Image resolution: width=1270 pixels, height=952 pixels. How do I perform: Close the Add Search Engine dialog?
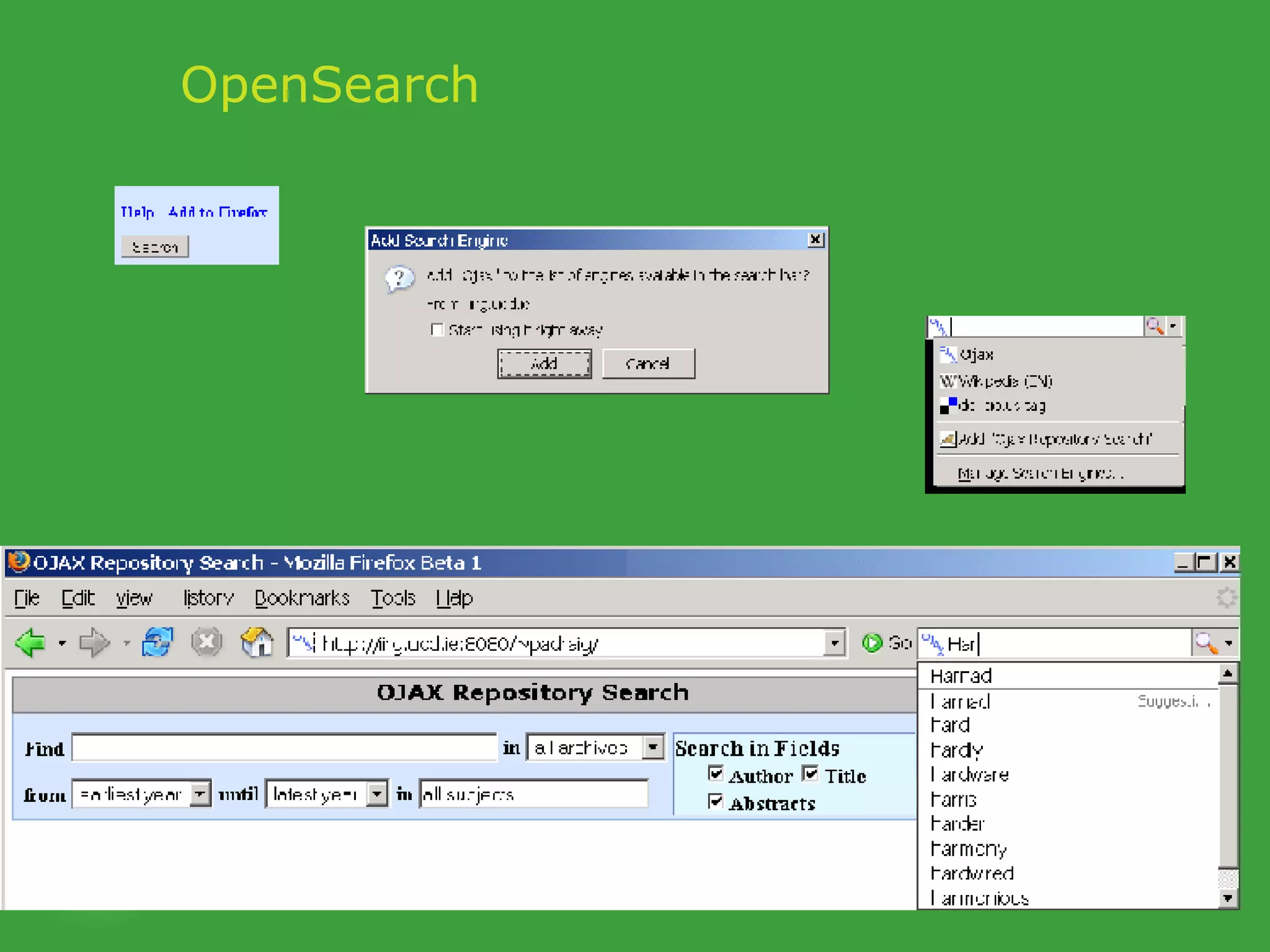tap(815, 240)
